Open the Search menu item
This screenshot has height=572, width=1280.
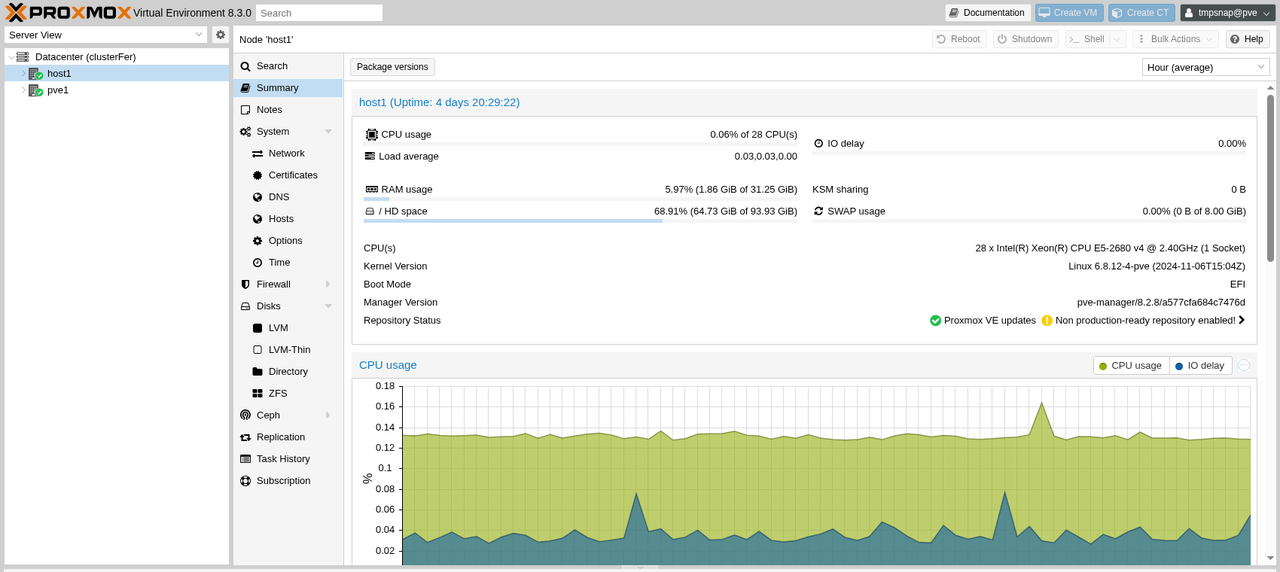288,66
